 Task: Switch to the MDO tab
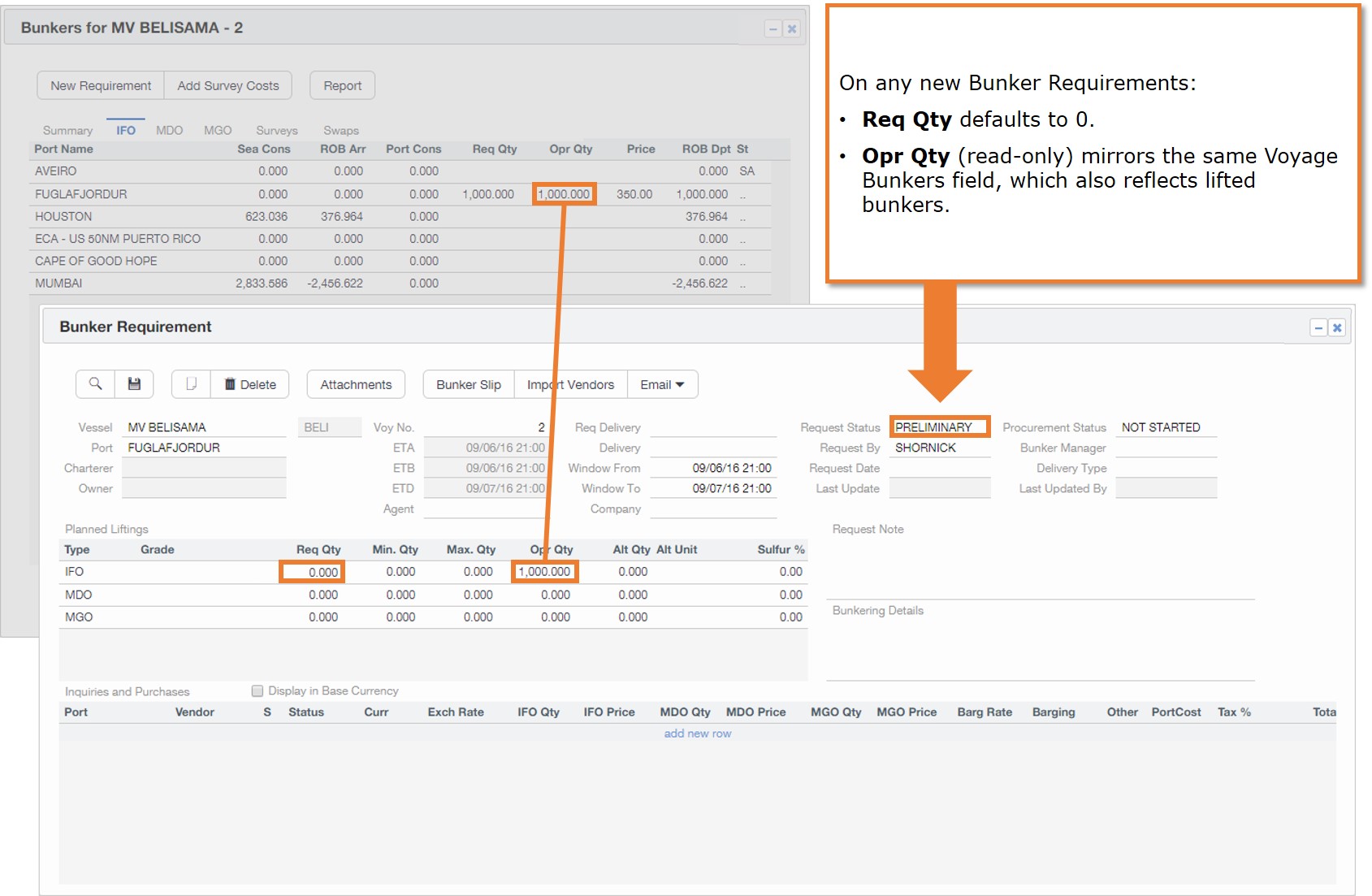[169, 130]
